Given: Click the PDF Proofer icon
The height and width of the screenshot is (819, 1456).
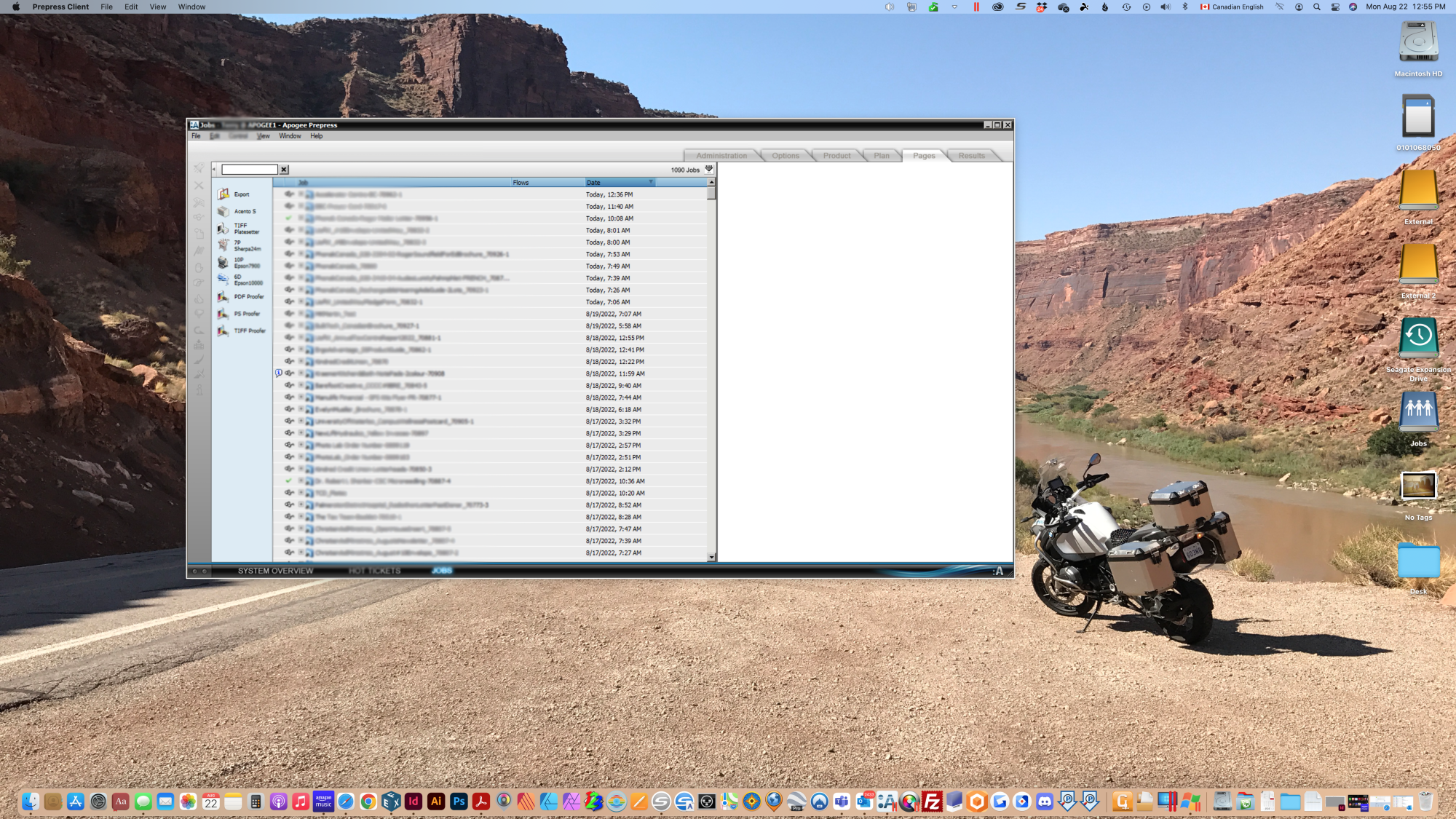Looking at the screenshot, I should point(223,297).
